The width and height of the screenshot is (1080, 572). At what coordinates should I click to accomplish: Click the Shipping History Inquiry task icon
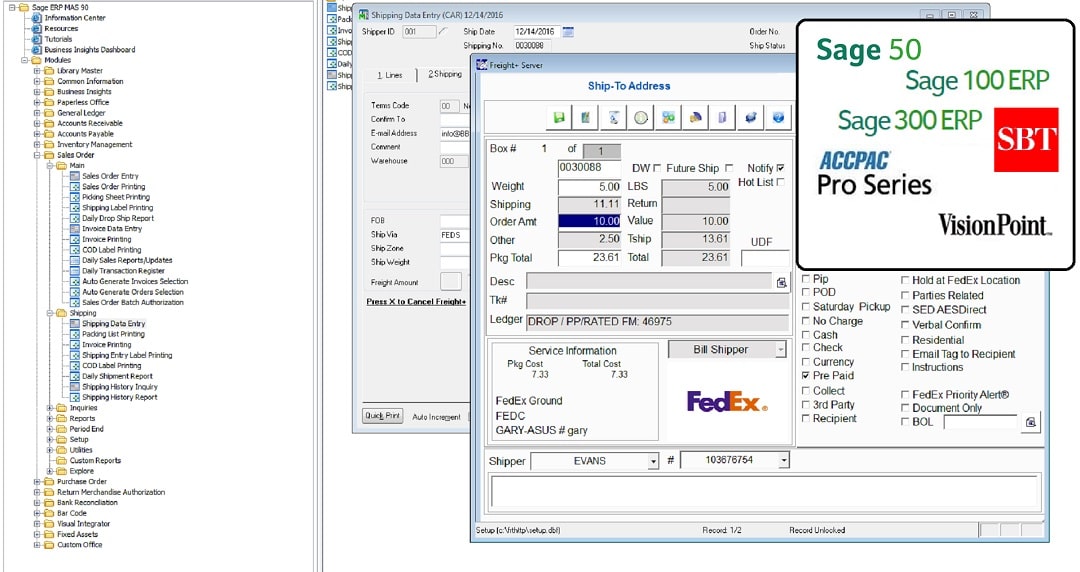[75, 387]
